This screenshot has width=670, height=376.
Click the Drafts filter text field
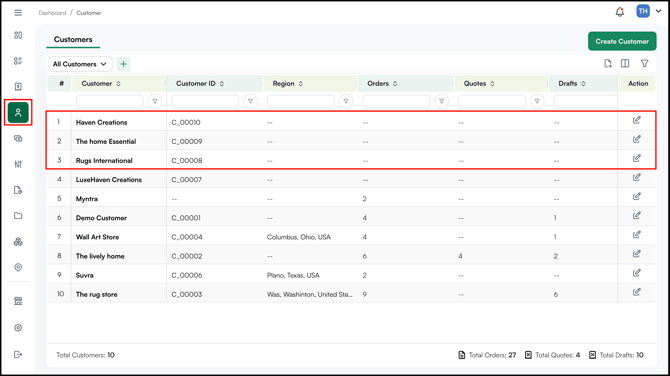click(585, 101)
